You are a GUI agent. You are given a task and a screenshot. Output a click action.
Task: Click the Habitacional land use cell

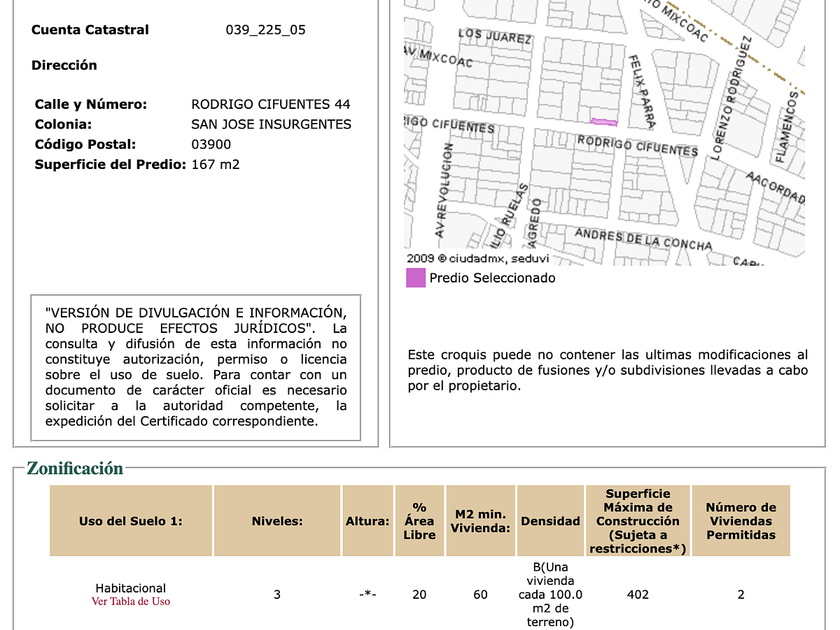point(131,588)
